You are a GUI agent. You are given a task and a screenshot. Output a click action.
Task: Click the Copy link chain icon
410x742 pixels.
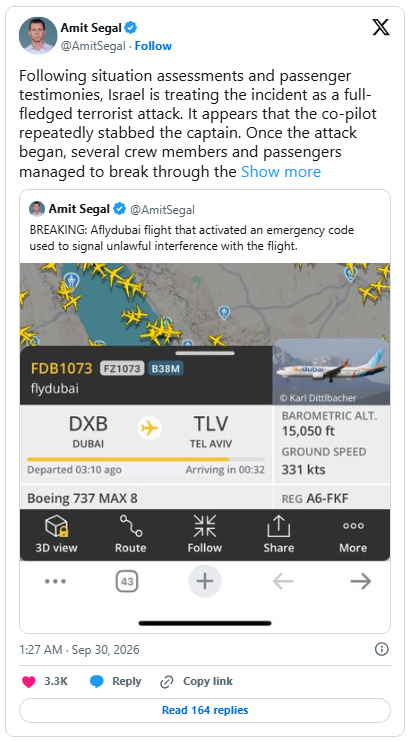(167, 682)
